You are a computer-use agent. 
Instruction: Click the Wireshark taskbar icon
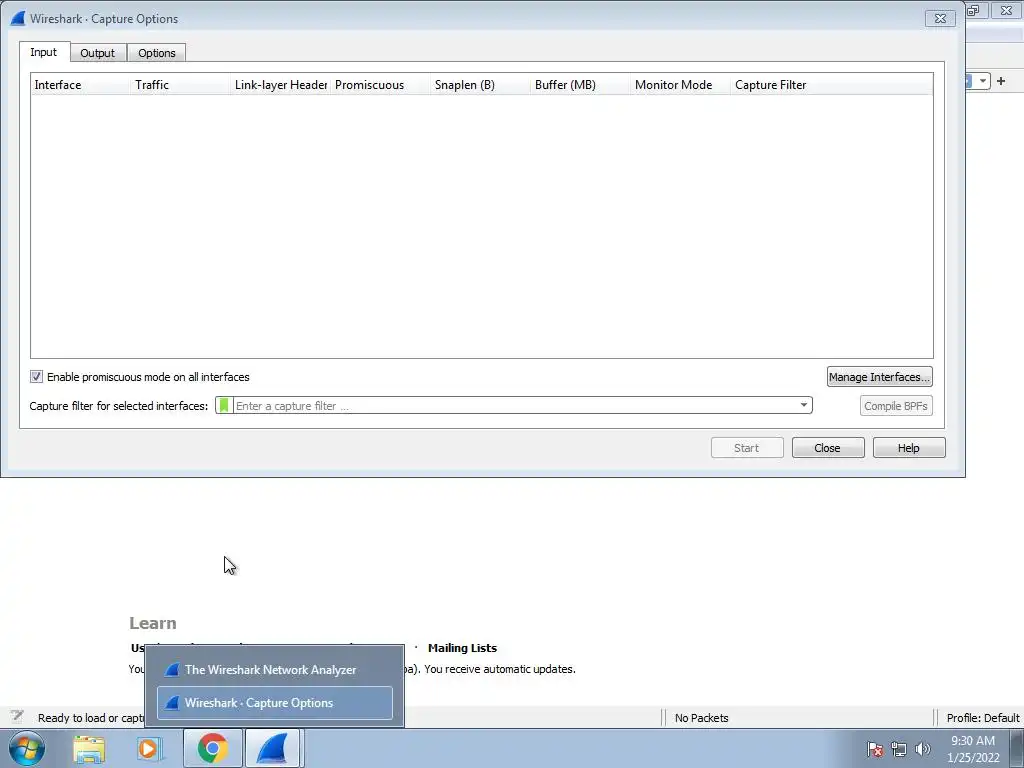pos(273,748)
